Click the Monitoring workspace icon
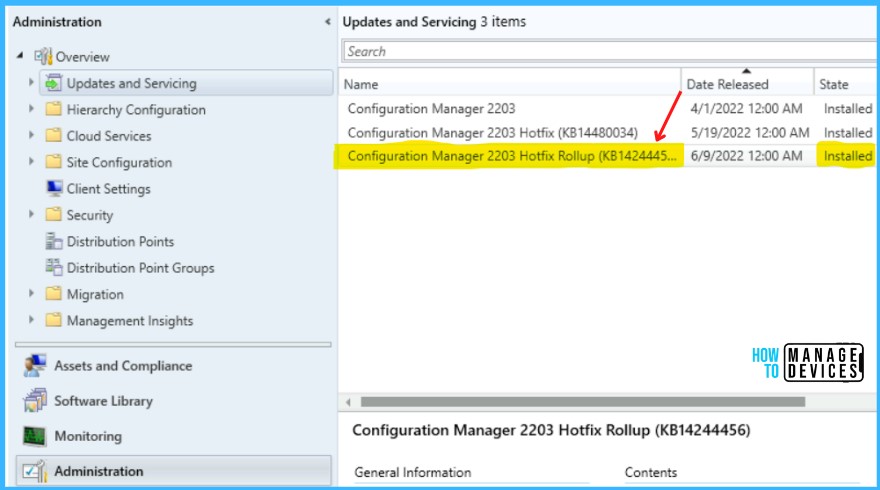880x490 pixels. (35, 436)
